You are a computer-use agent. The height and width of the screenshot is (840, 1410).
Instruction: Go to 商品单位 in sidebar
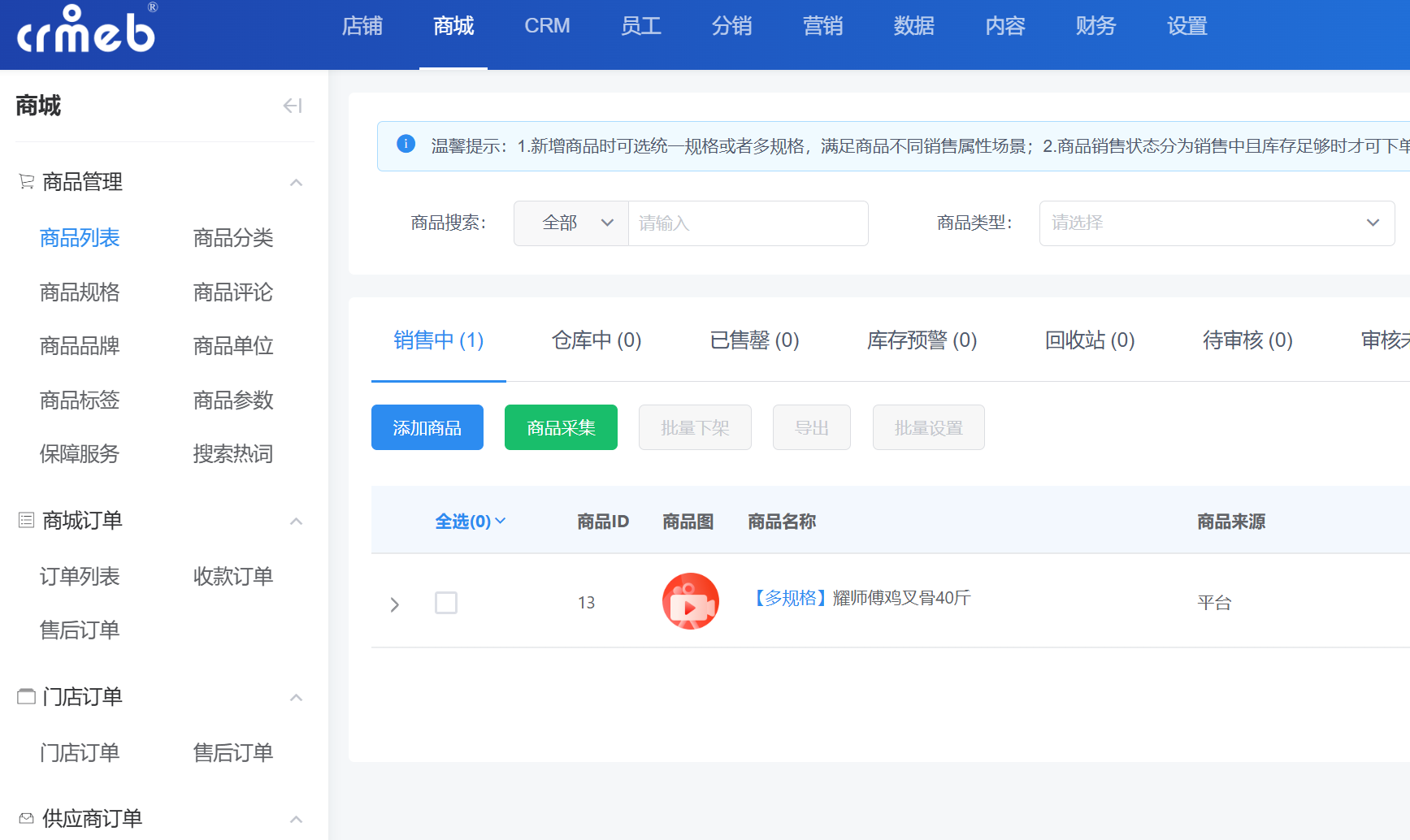click(233, 346)
